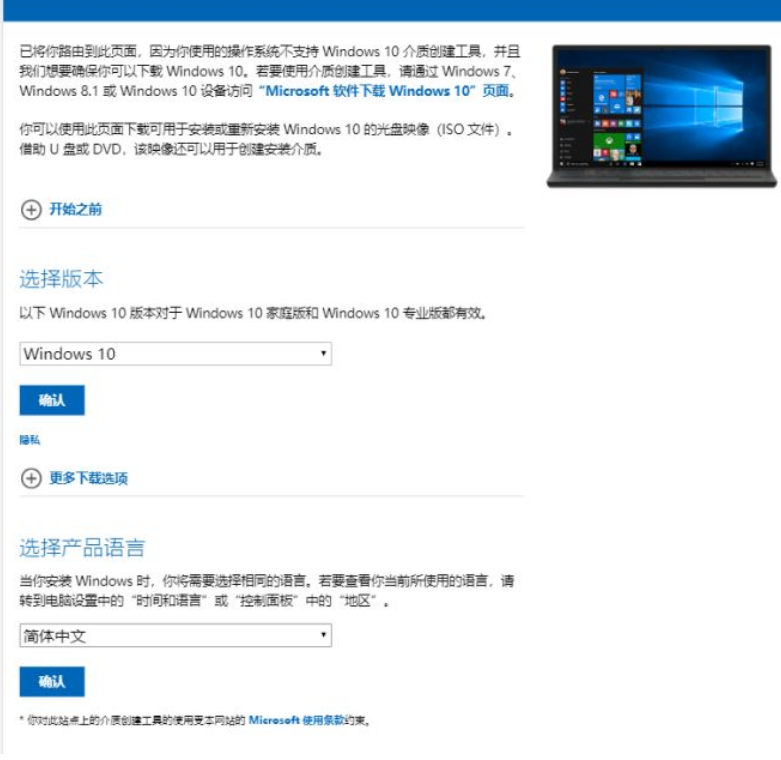Click the Windows 10 laptop image
Image resolution: width=781 pixels, height=760 pixels.
click(661, 116)
